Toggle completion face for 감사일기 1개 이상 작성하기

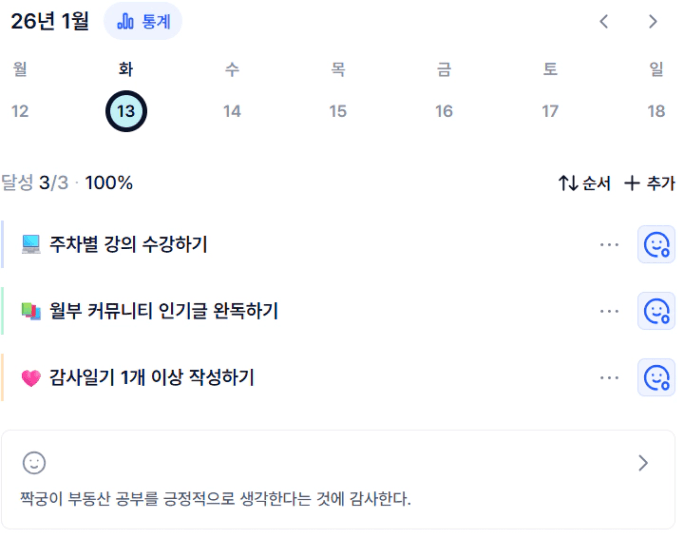tap(656, 377)
